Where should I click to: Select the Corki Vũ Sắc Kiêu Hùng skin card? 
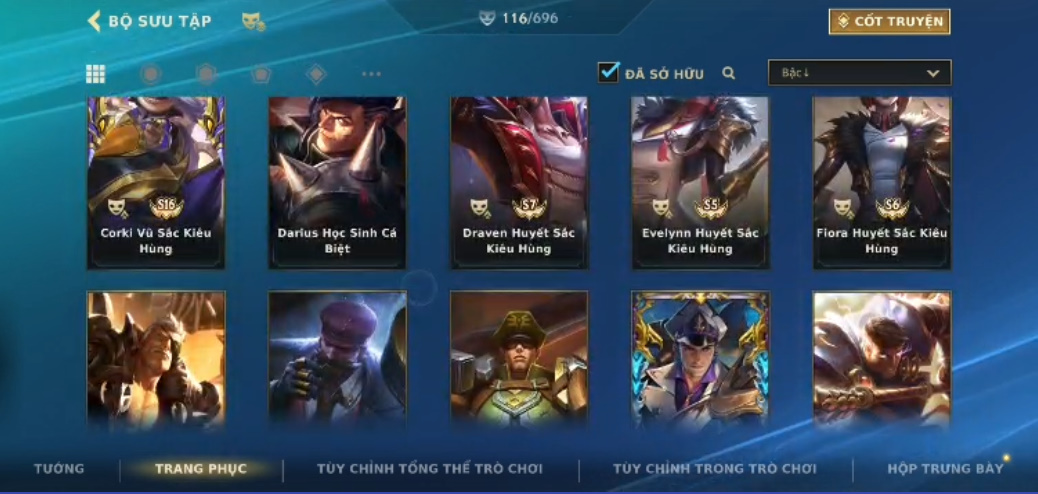tap(156, 183)
